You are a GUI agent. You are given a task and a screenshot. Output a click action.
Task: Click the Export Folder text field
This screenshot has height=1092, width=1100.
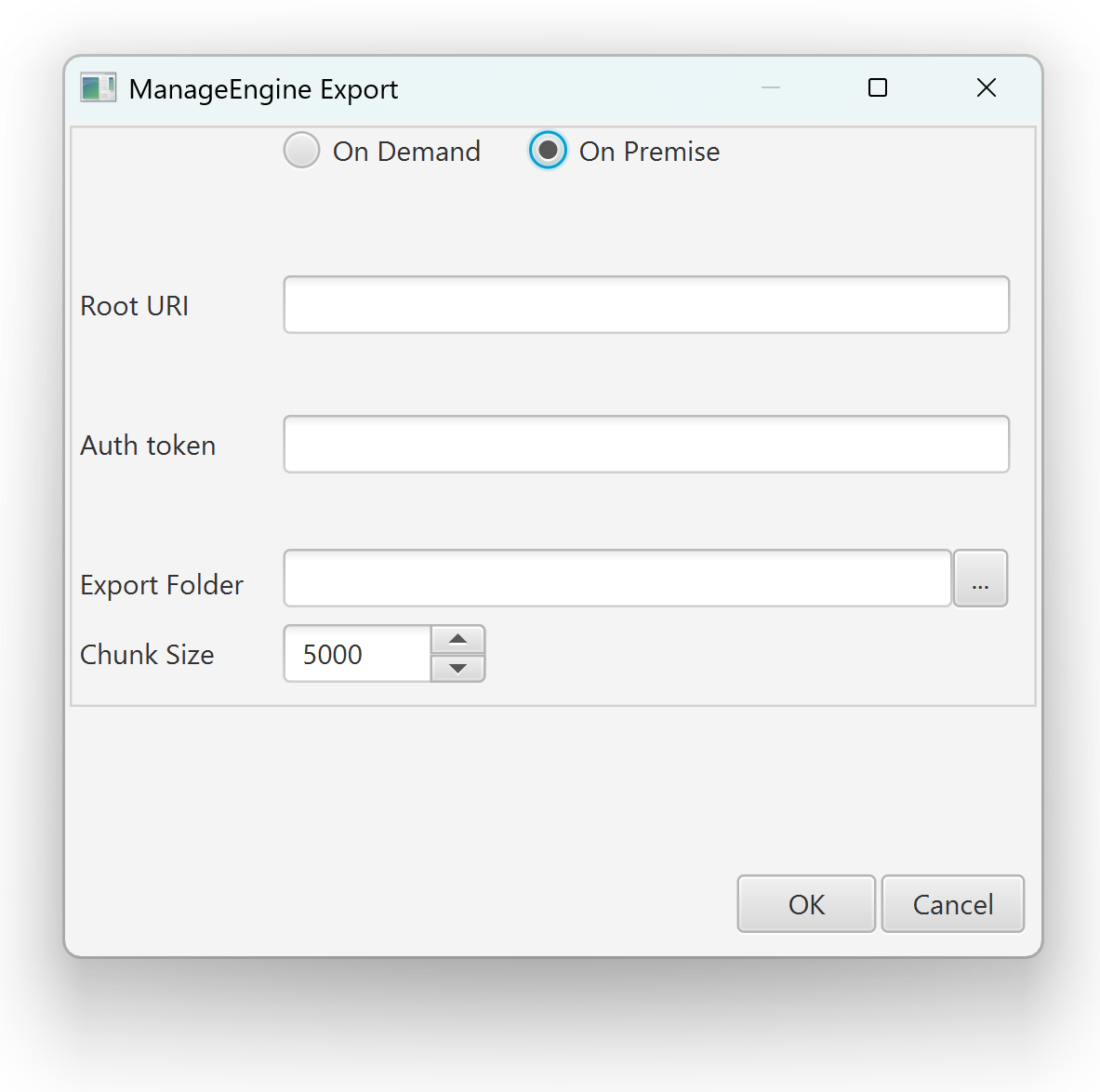point(617,579)
